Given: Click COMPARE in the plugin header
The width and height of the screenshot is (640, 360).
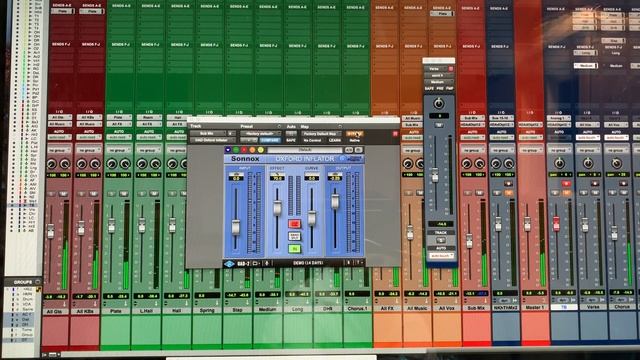Looking at the screenshot, I should pos(269,140).
